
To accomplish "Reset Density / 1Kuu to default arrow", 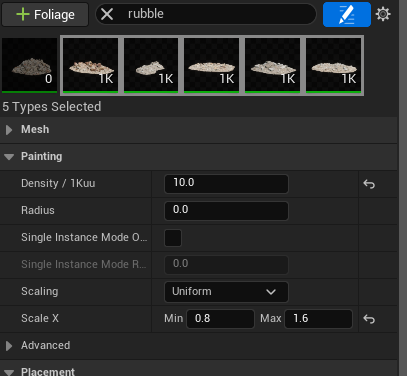I will [x=369, y=184].
